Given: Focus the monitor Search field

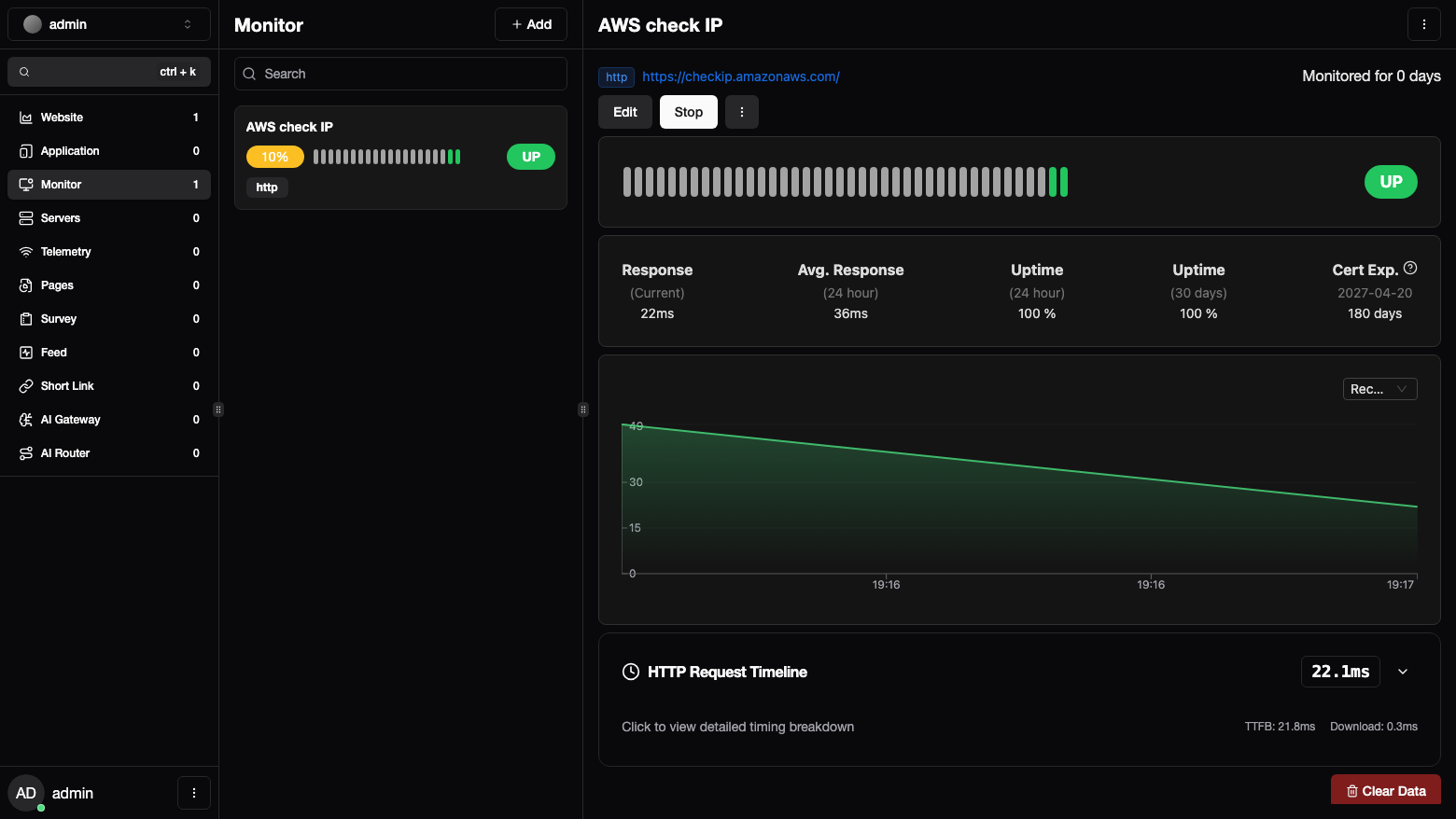Looking at the screenshot, I should tap(400, 74).
